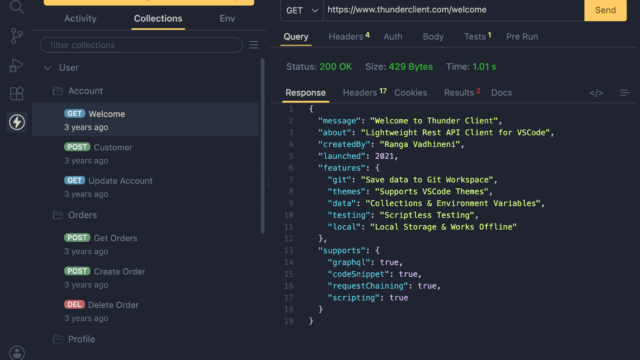Open the Extensions view
The width and height of the screenshot is (640, 360).
[17, 93]
